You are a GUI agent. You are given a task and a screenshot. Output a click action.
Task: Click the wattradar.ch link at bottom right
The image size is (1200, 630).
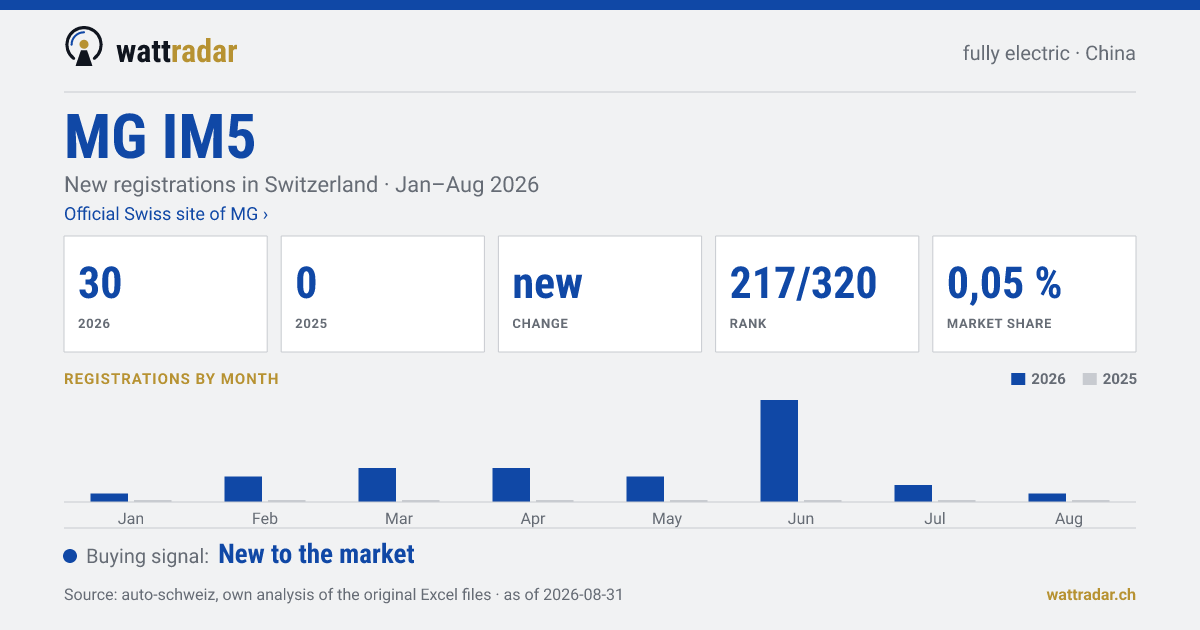pos(1091,594)
